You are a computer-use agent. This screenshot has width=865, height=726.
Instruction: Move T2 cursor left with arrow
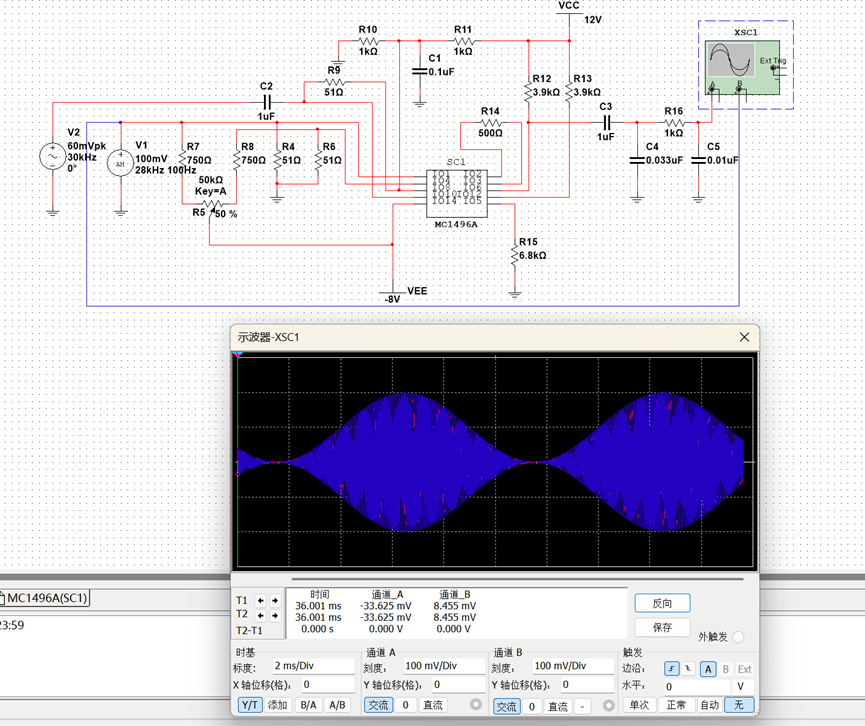(260, 615)
